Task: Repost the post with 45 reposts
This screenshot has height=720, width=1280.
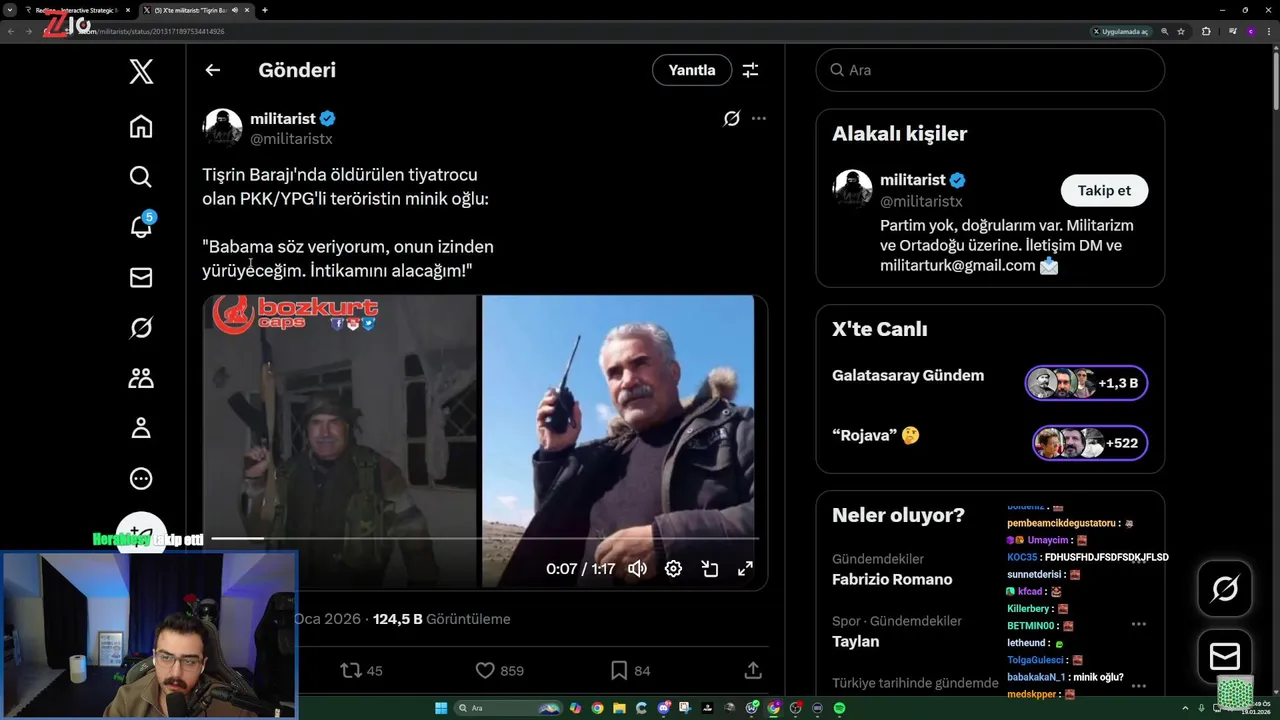Action: [362, 670]
